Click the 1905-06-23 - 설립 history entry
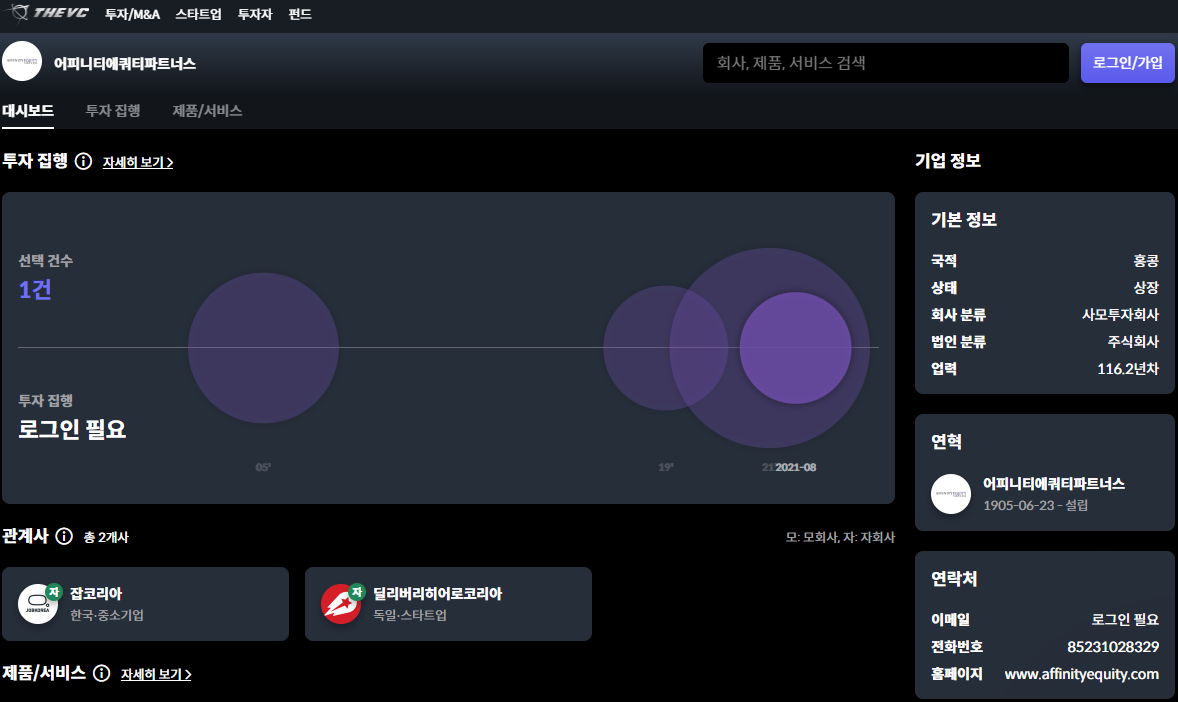 [x=1035, y=505]
